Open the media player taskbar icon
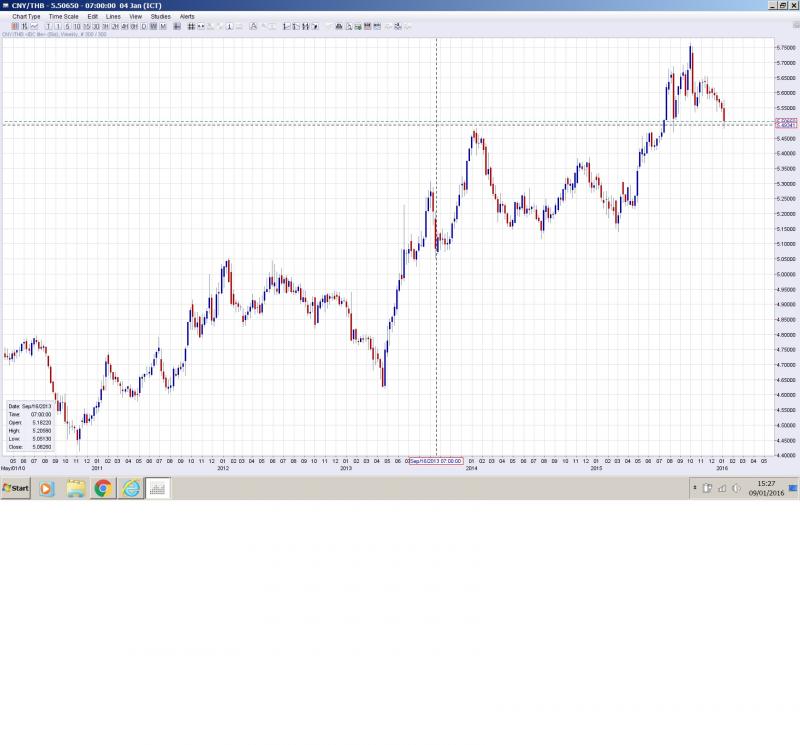The width and height of the screenshot is (800, 745). (x=46, y=488)
